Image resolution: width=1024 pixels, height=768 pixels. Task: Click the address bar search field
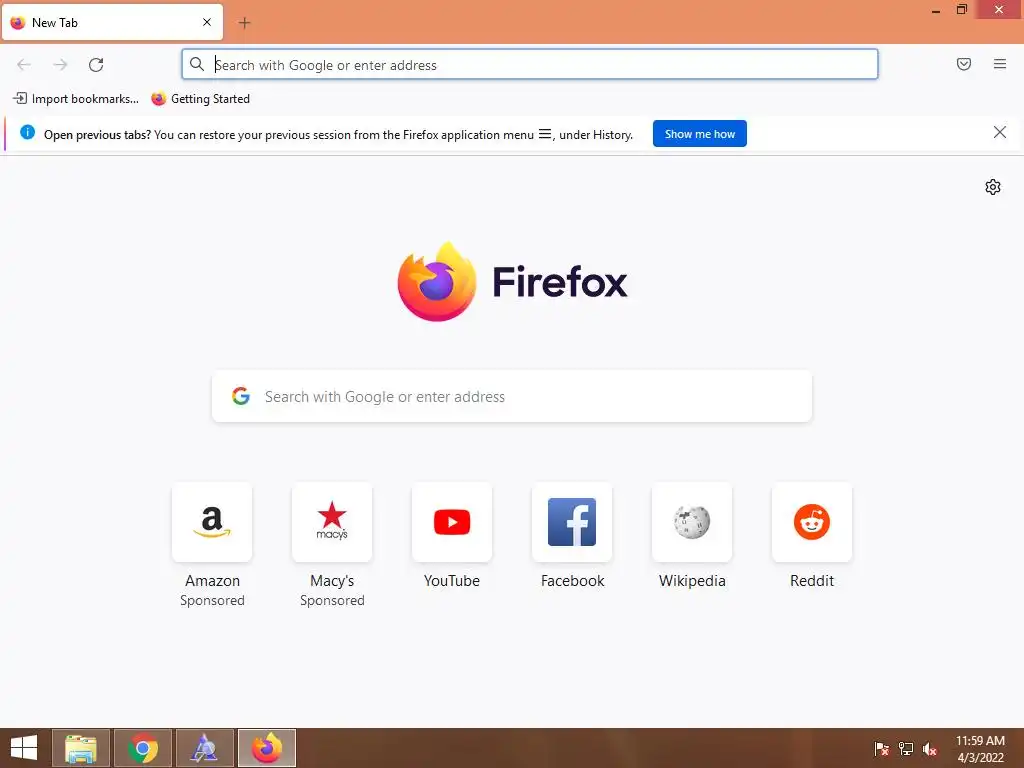click(530, 65)
